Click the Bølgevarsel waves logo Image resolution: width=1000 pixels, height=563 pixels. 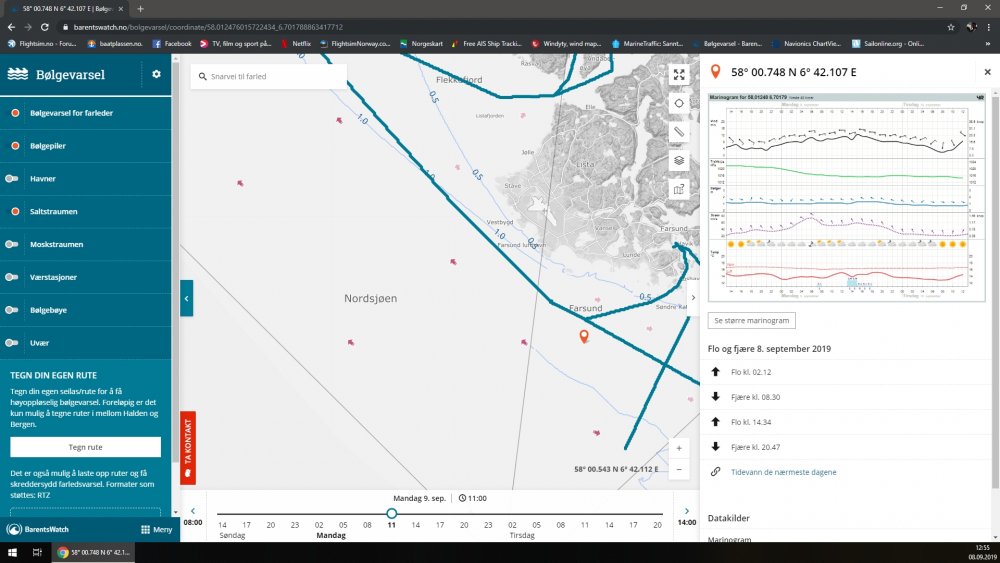[17, 74]
